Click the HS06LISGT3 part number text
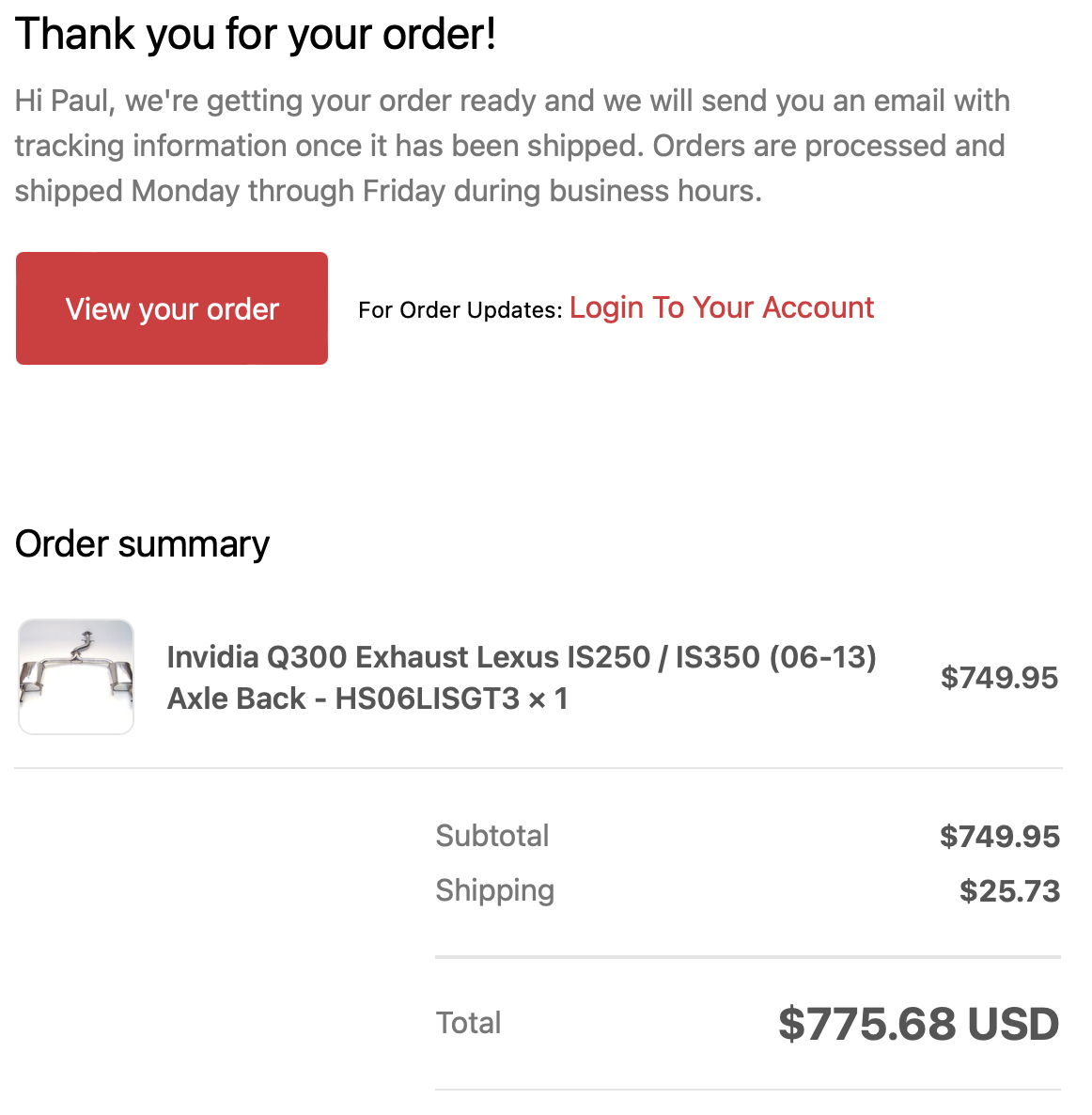 (x=427, y=699)
